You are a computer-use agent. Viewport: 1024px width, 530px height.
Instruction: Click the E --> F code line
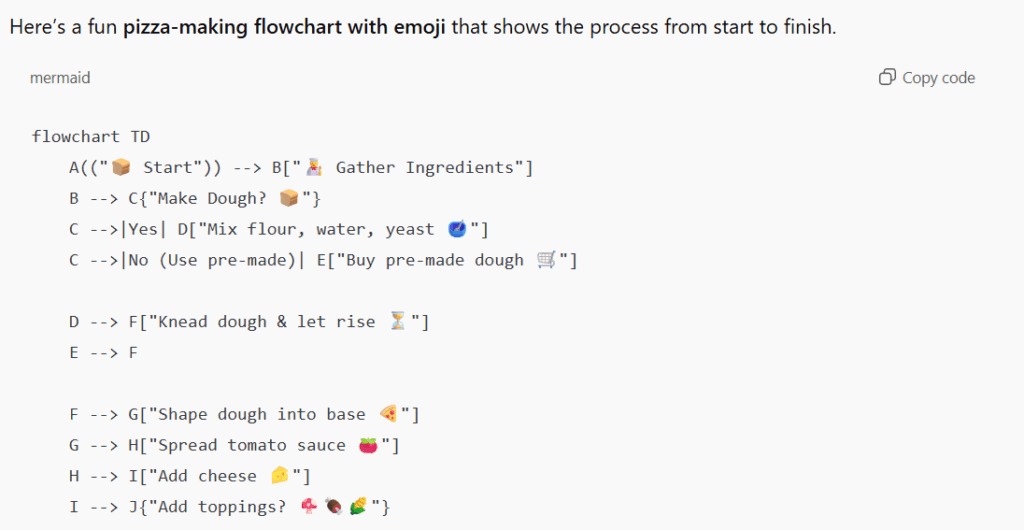coord(104,352)
